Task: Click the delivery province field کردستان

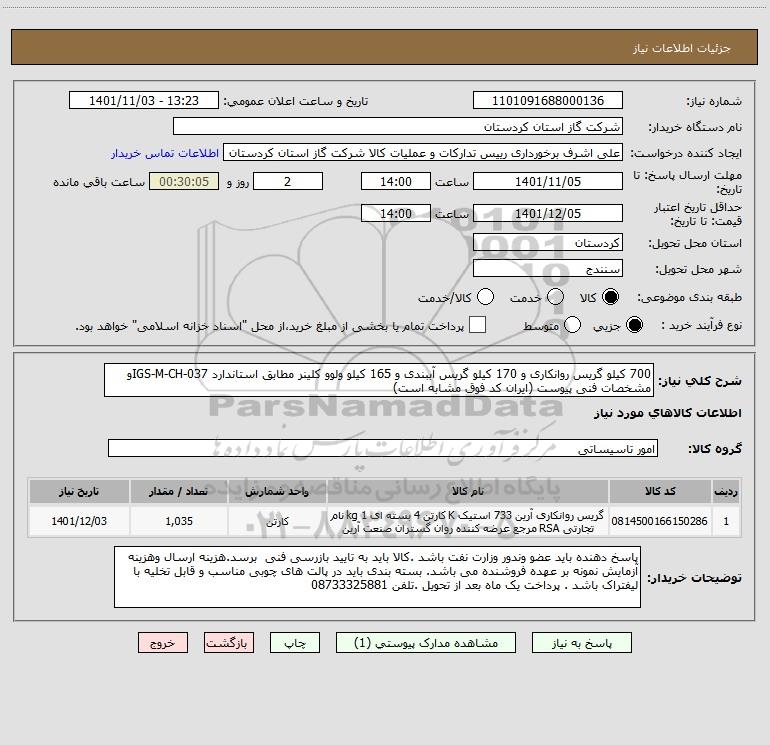Action: (x=548, y=243)
